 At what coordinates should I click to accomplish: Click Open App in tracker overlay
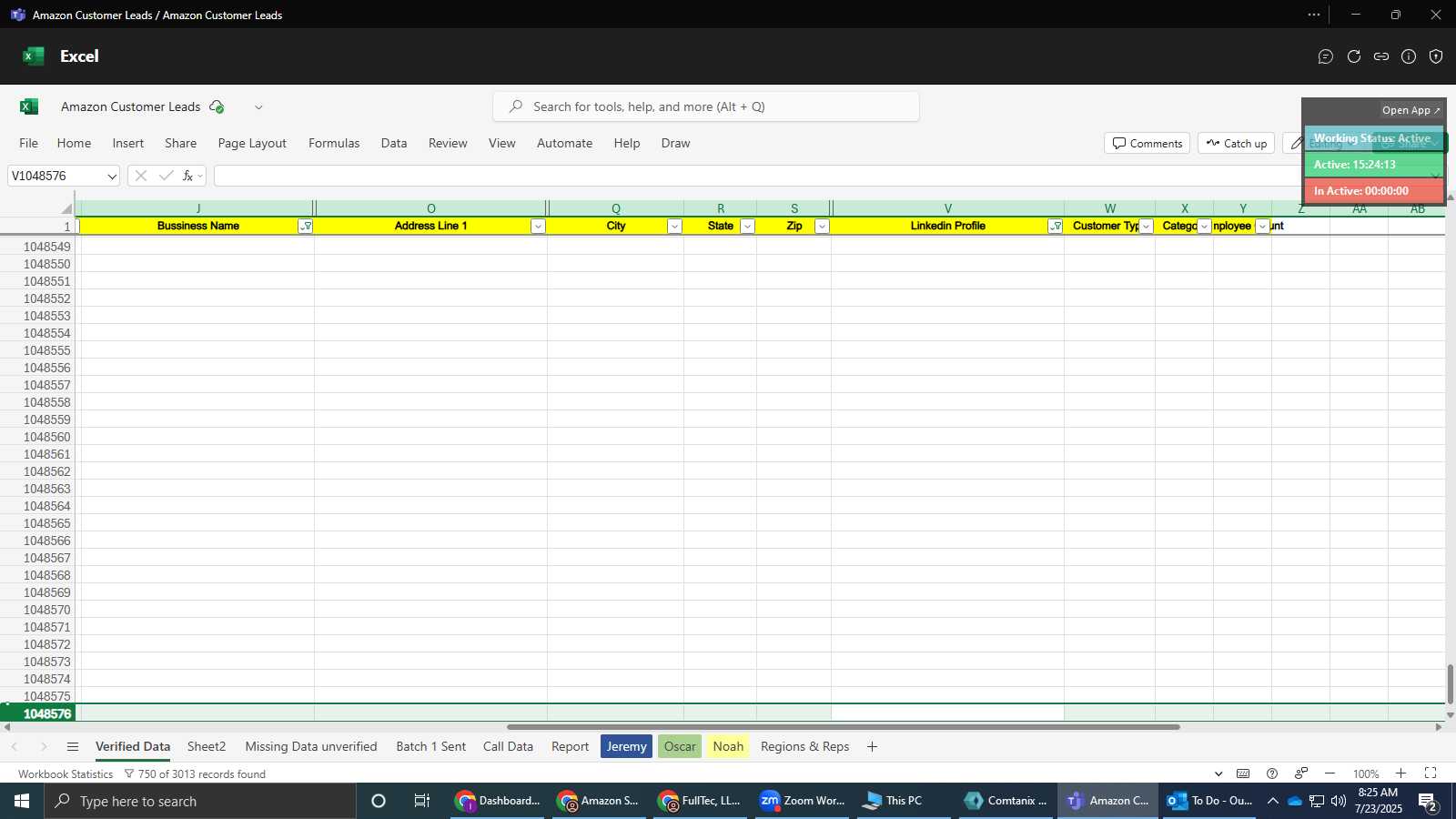tap(1410, 110)
